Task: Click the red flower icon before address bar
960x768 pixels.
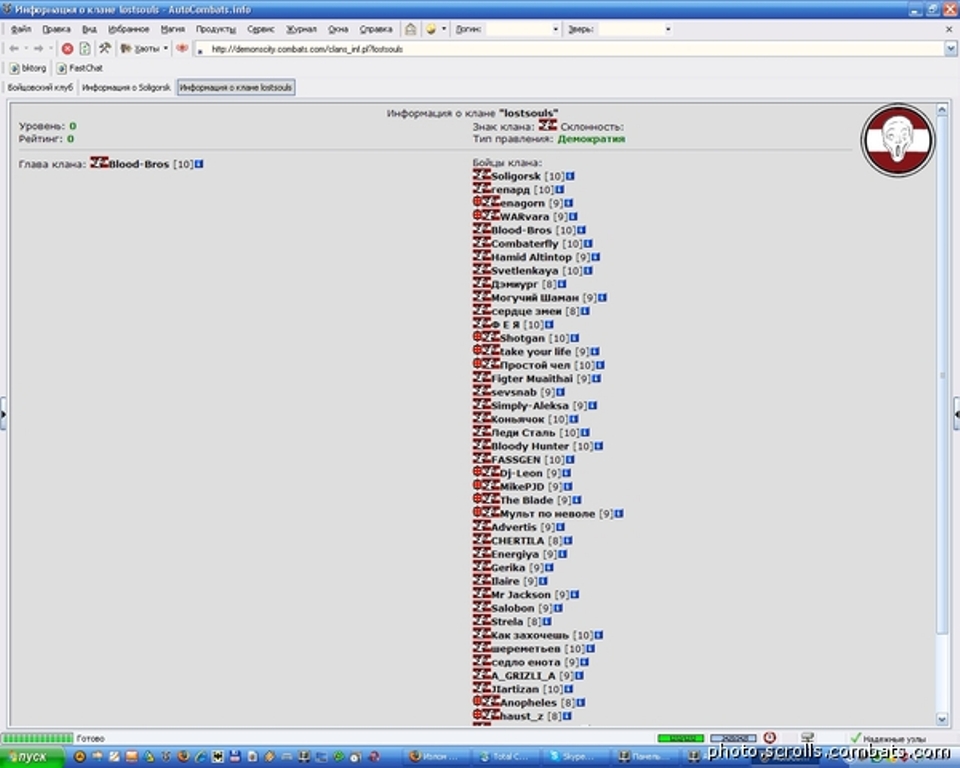Action: (x=182, y=48)
